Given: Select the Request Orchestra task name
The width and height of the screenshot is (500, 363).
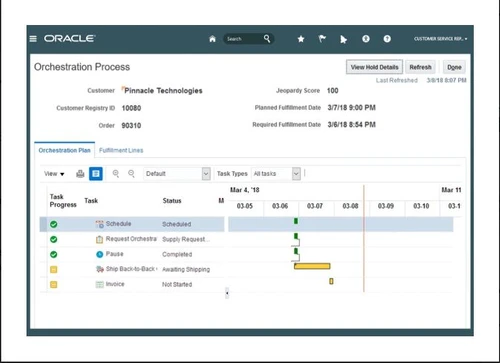Looking at the screenshot, I should [x=131, y=239].
